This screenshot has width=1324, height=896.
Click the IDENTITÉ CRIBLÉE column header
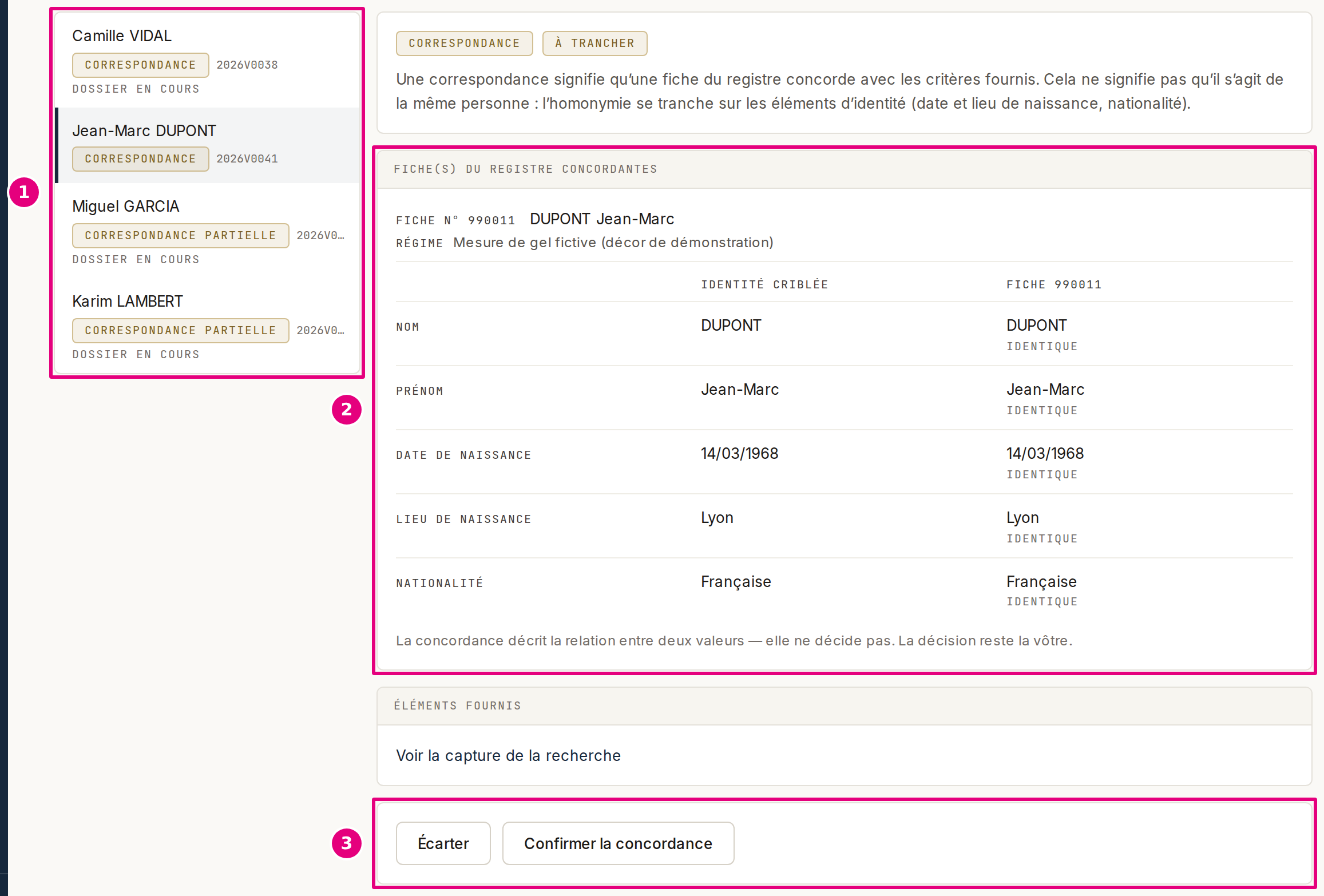click(764, 285)
